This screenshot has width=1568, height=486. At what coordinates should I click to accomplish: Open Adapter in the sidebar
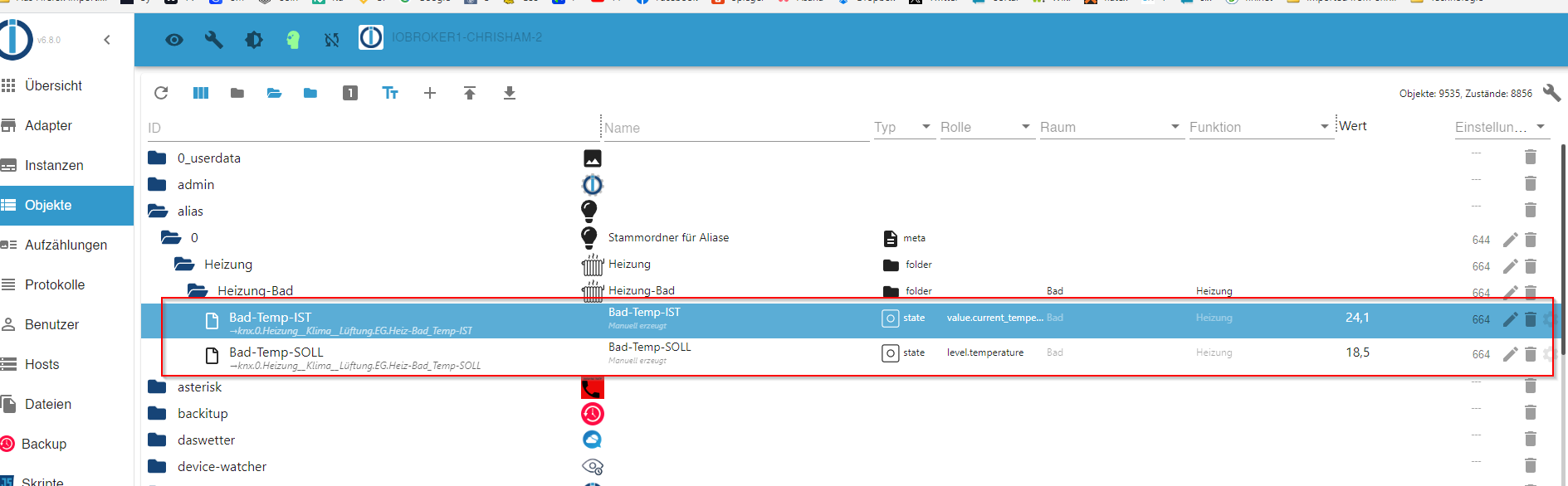click(x=66, y=125)
